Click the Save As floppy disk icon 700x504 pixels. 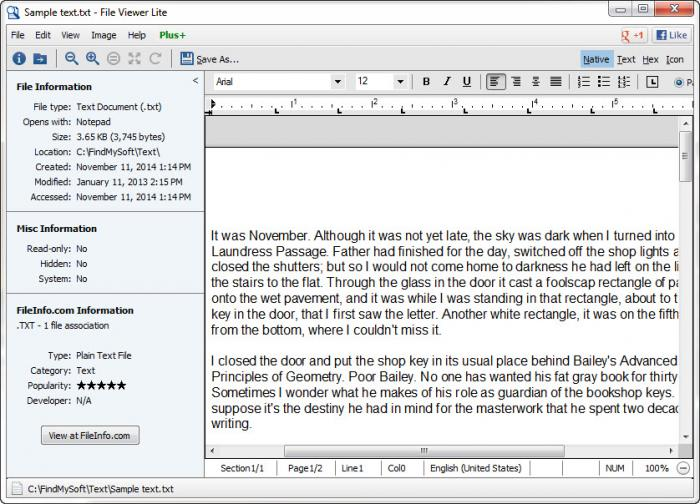pos(186,59)
